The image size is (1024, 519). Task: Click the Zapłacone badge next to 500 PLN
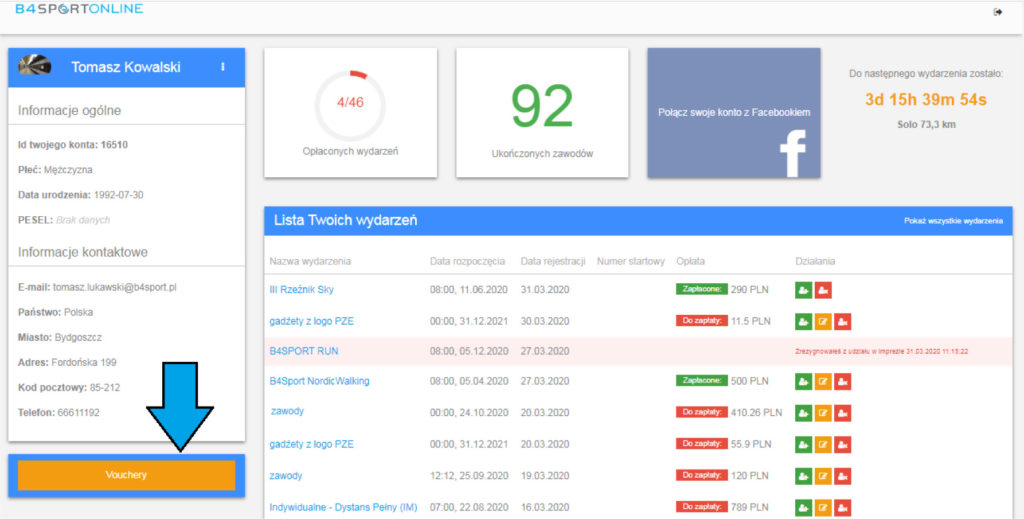(702, 381)
